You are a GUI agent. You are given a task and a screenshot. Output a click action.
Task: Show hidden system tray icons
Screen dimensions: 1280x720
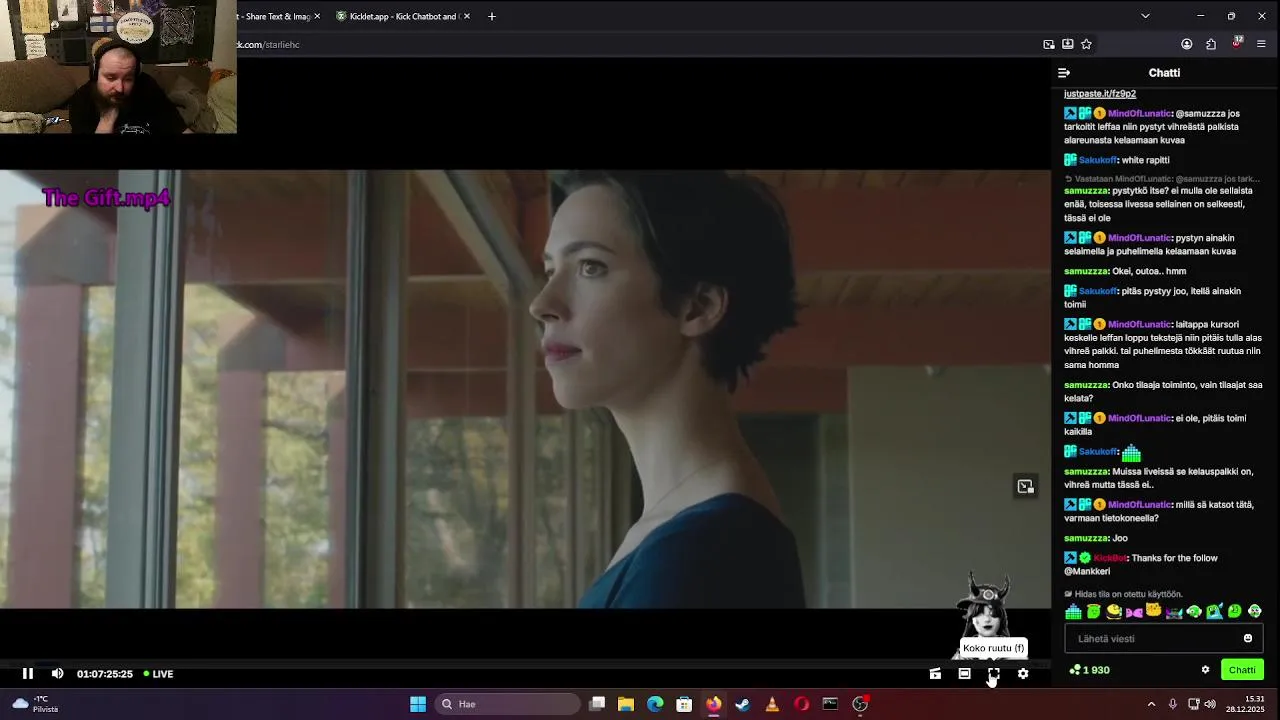pyautogui.click(x=1151, y=704)
